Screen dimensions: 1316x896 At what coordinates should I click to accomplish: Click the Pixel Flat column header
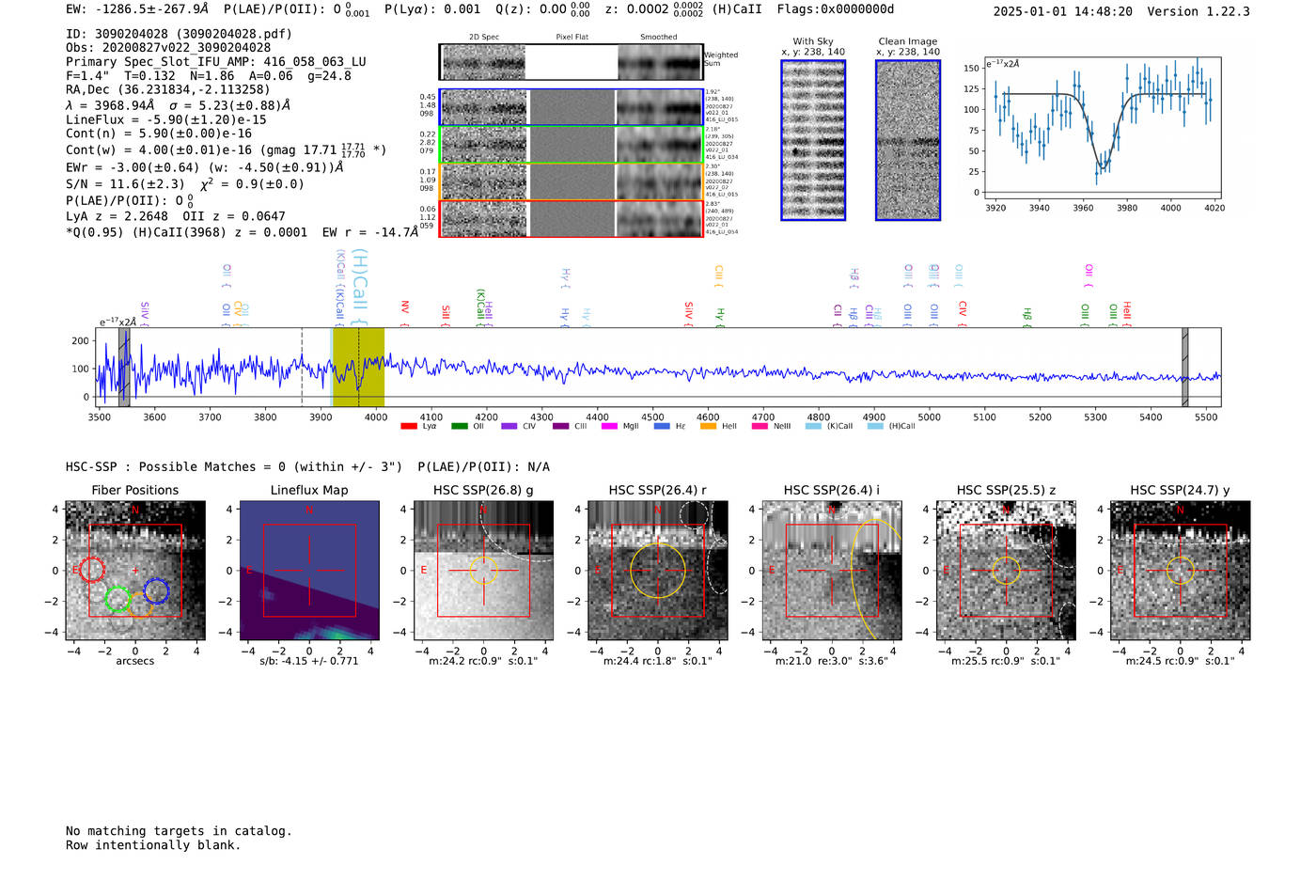tap(572, 38)
